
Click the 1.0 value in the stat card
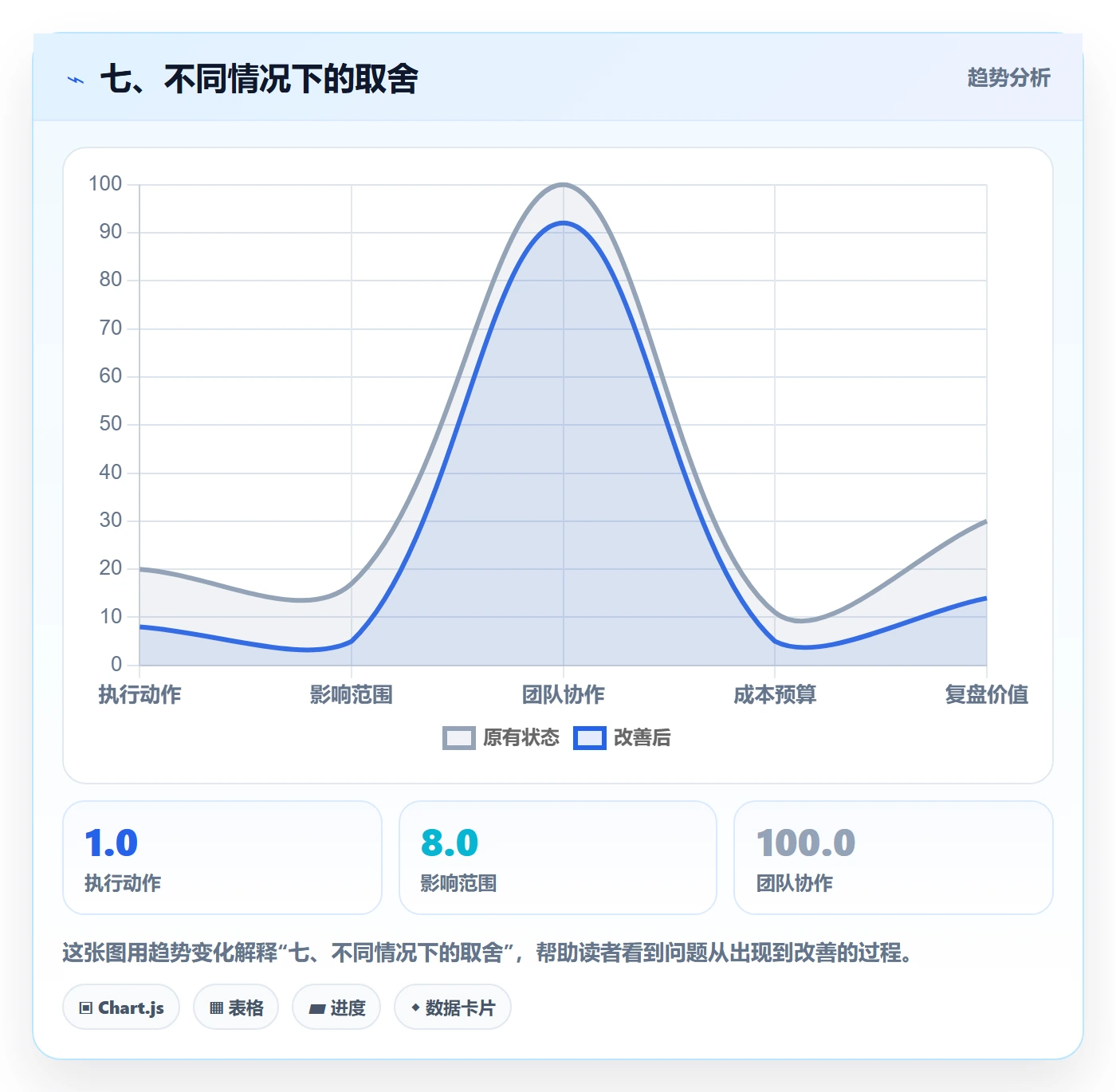(112, 843)
